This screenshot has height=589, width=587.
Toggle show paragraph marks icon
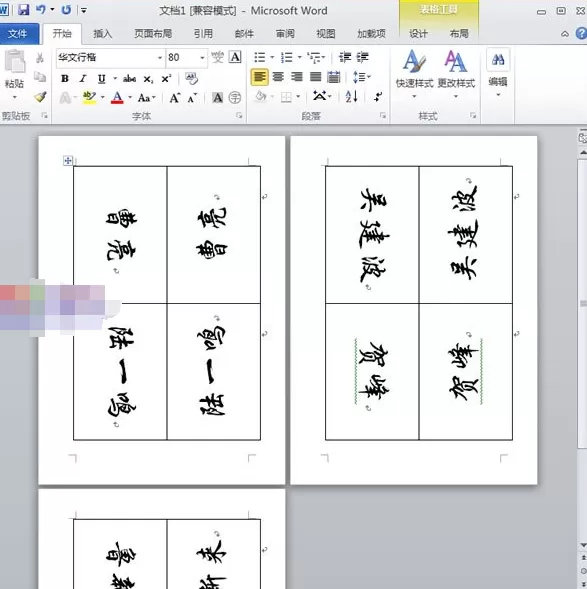point(378,97)
